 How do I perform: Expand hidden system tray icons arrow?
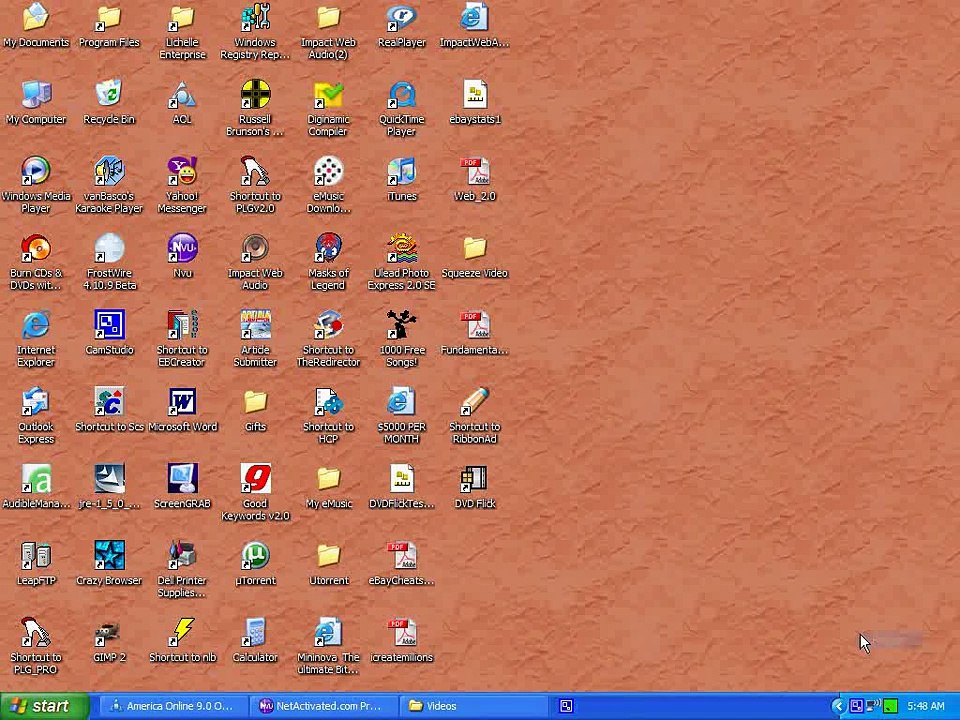pos(838,706)
